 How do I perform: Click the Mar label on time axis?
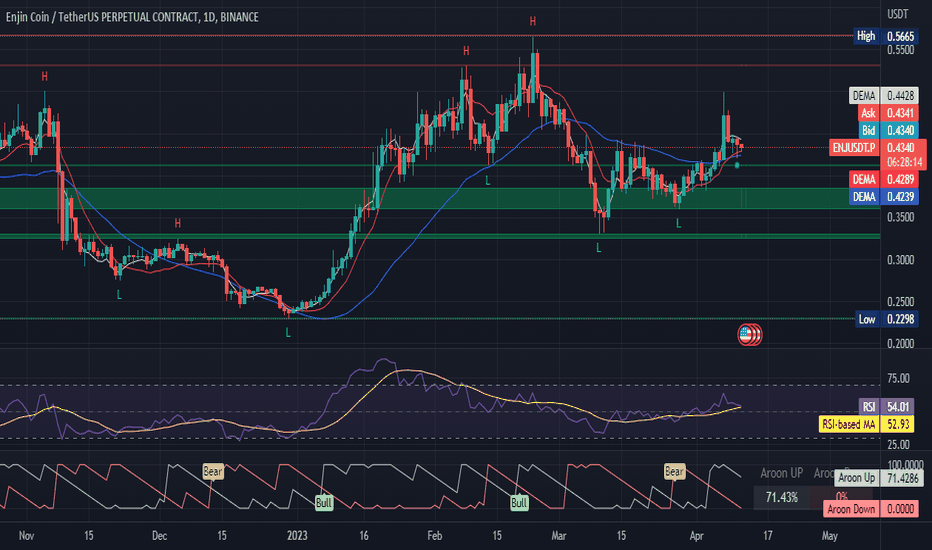pyautogui.click(x=559, y=536)
